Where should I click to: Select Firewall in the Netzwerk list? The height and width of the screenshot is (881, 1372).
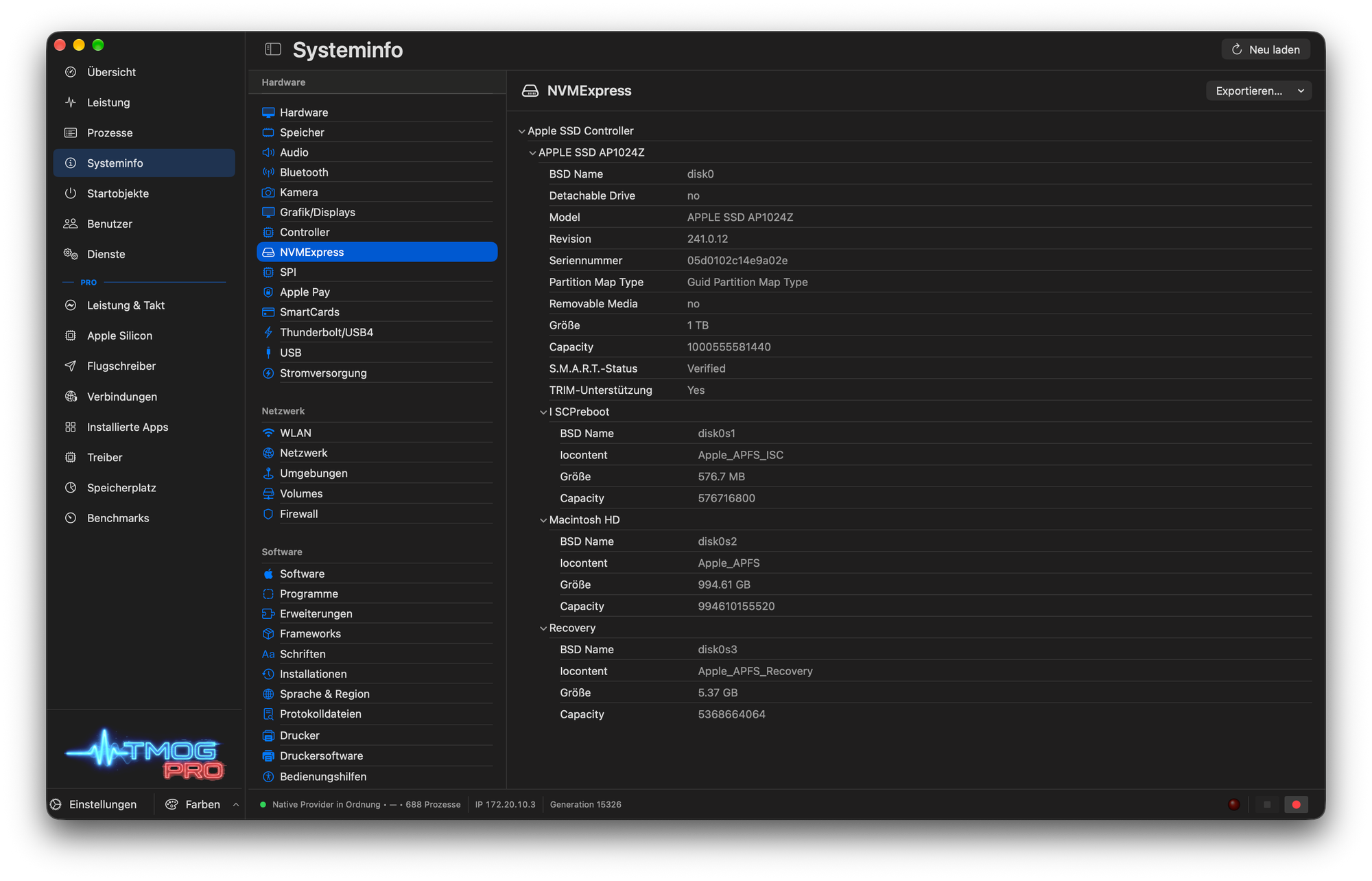pos(377,514)
